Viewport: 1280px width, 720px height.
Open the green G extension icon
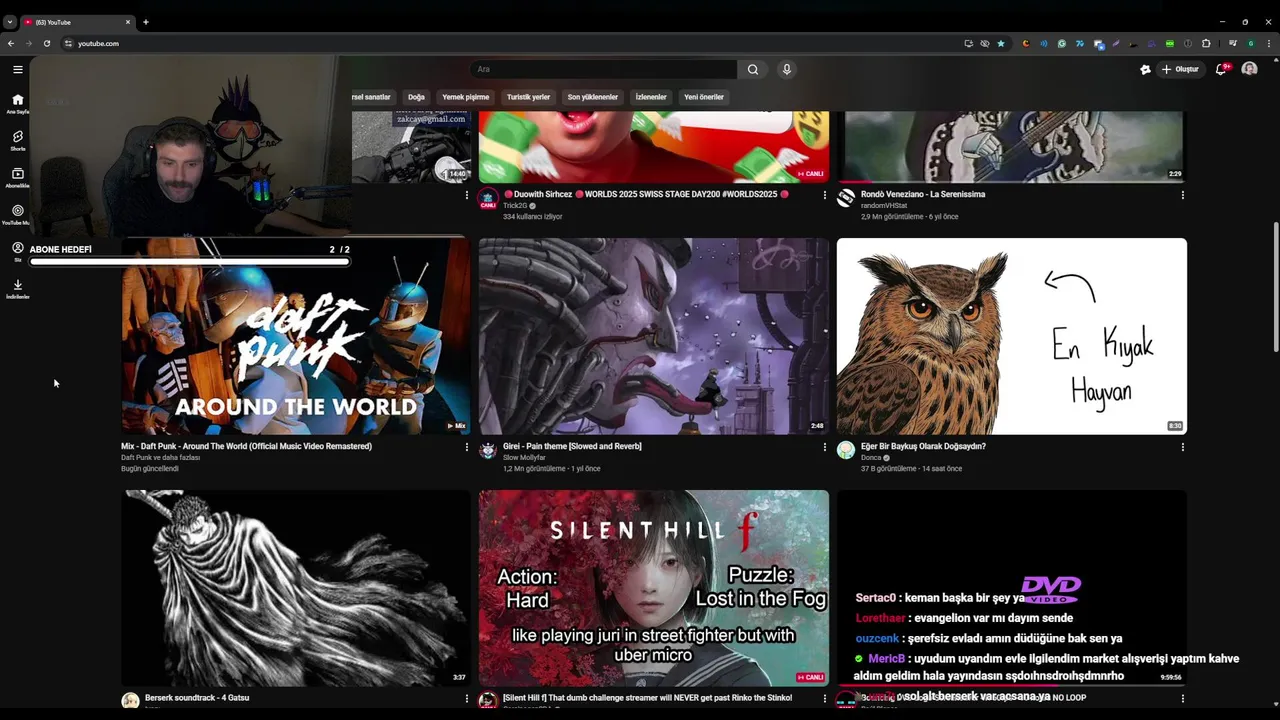coord(1062,43)
